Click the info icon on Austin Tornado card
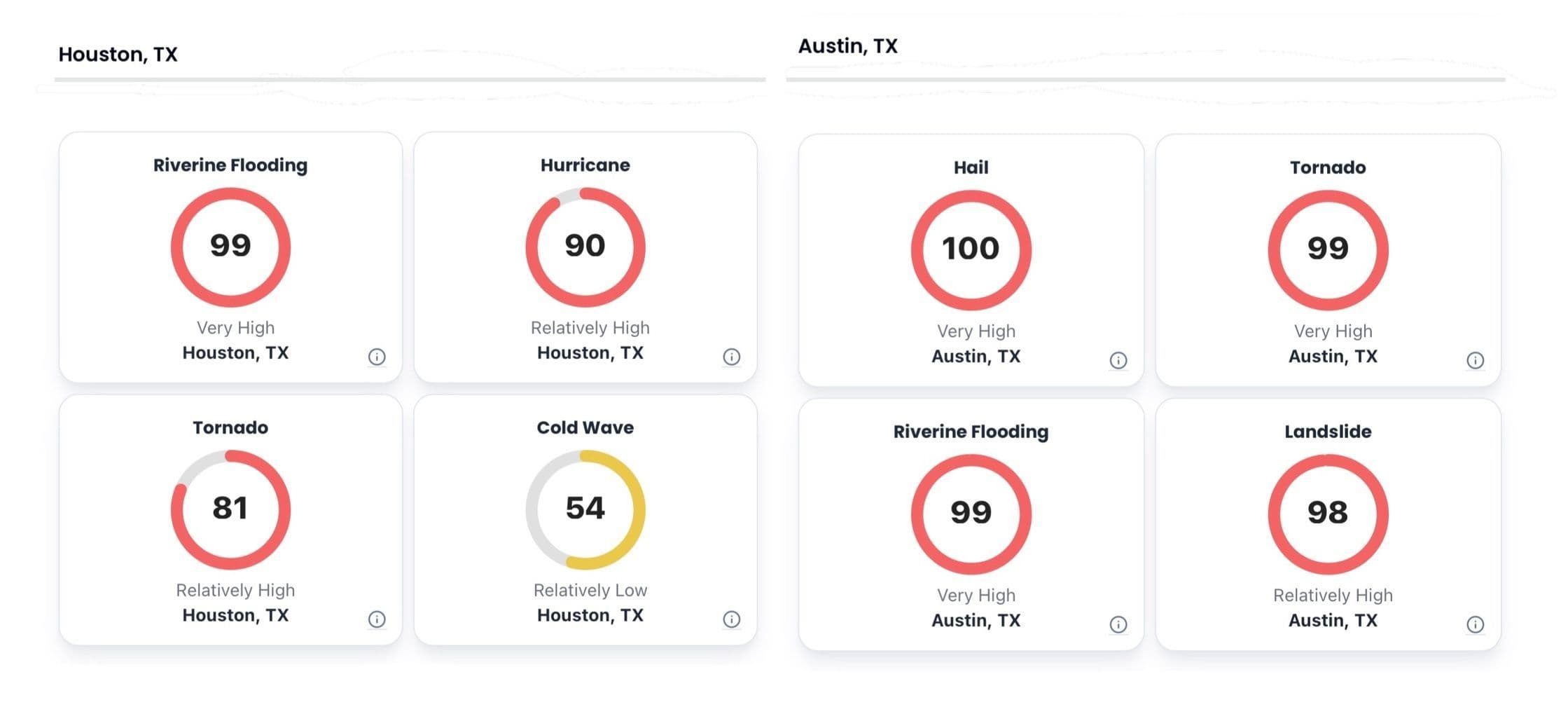The width and height of the screenshot is (1568, 714). tap(1476, 360)
